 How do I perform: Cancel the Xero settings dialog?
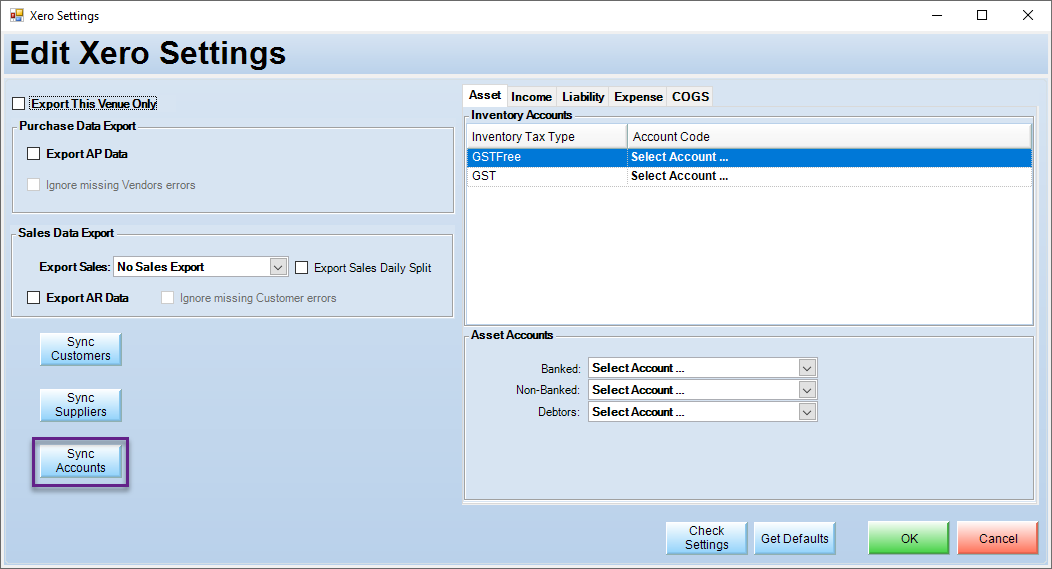[998, 538]
